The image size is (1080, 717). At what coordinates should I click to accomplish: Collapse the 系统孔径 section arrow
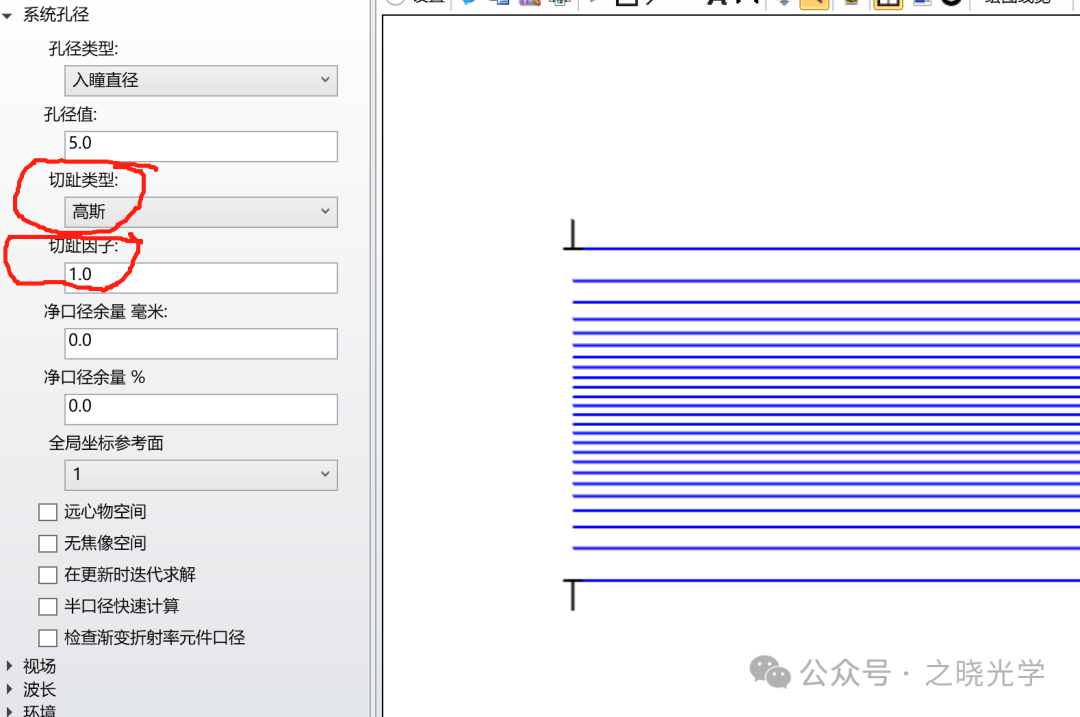point(8,16)
